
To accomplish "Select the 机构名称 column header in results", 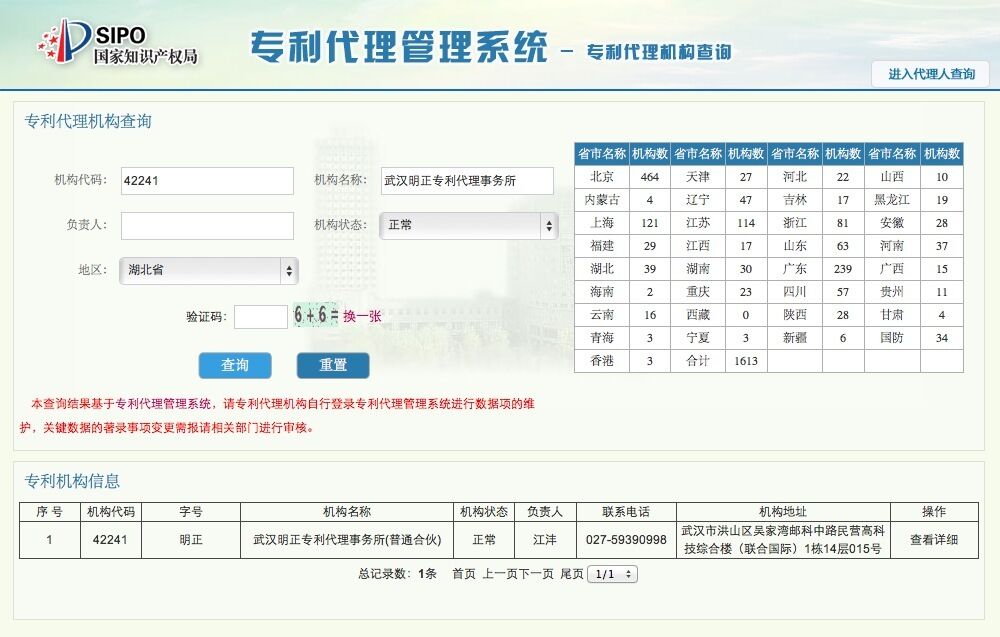I will pos(347,511).
